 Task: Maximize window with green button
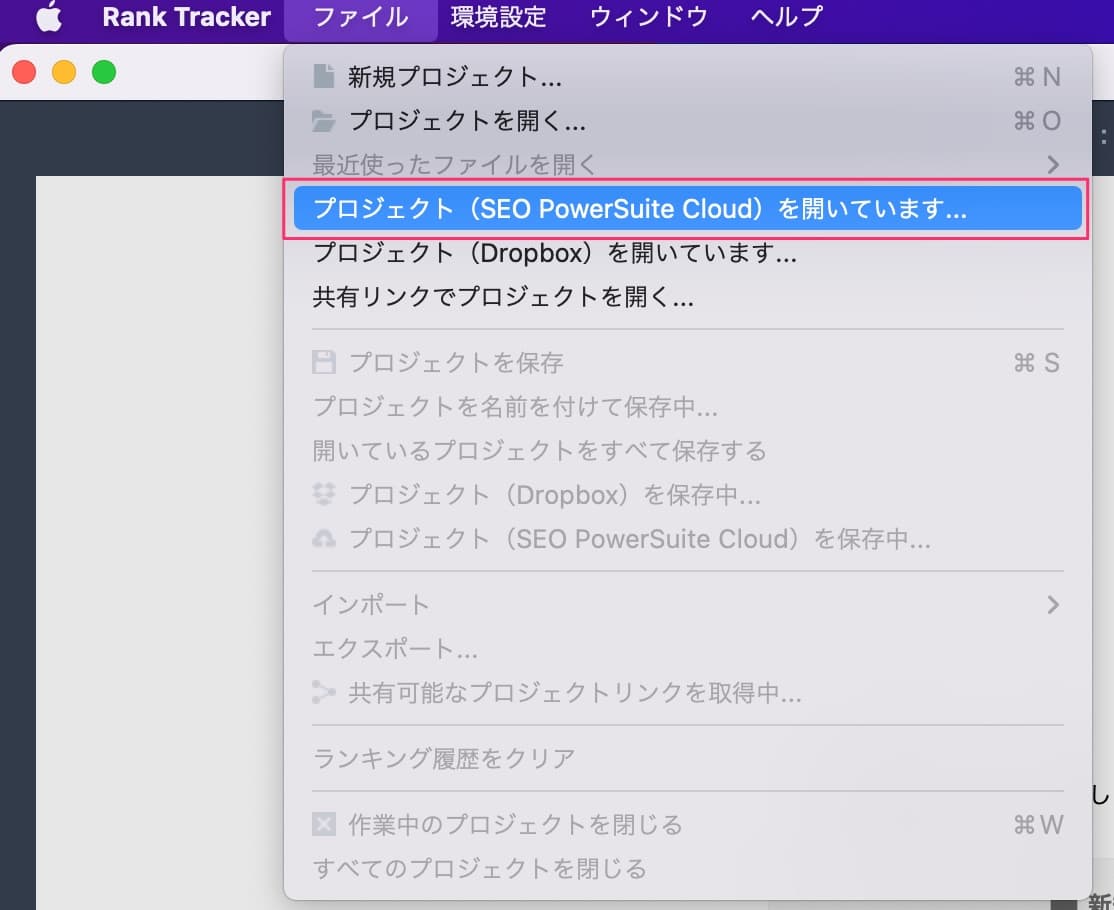(104, 72)
